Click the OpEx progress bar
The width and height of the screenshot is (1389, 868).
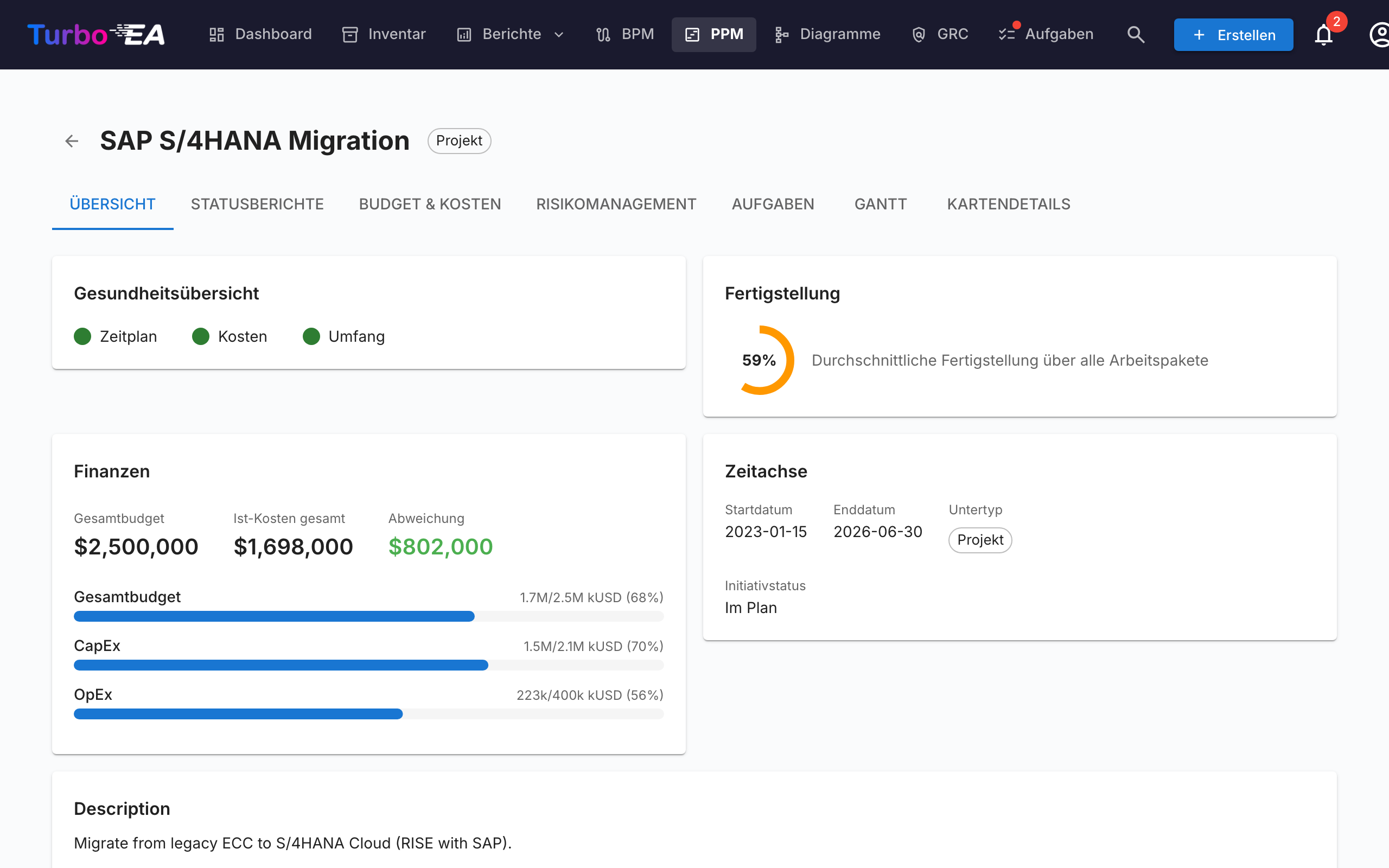coord(368,714)
